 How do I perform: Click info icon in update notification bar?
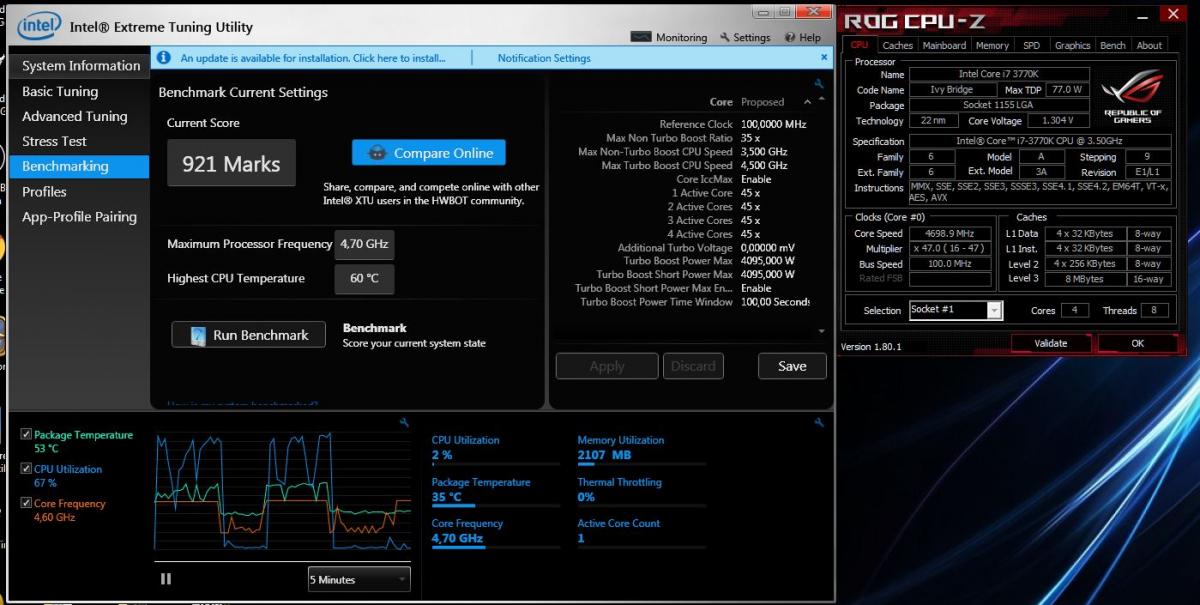point(164,58)
